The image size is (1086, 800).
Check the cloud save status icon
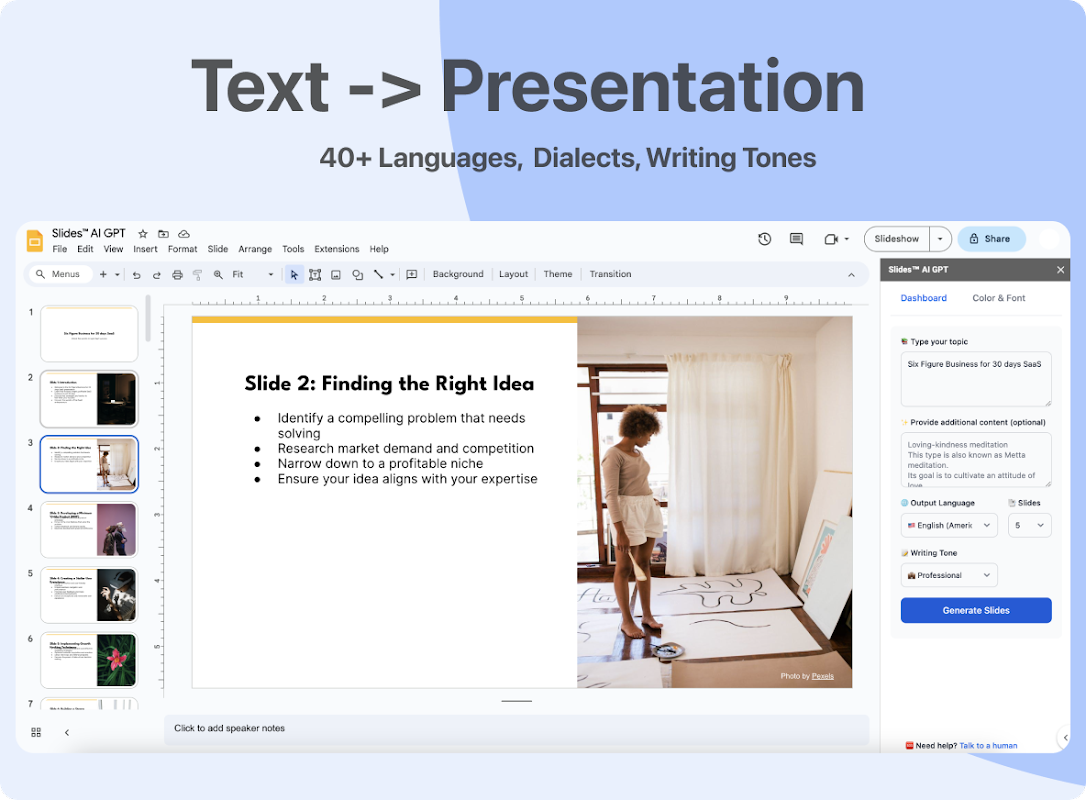(x=184, y=234)
